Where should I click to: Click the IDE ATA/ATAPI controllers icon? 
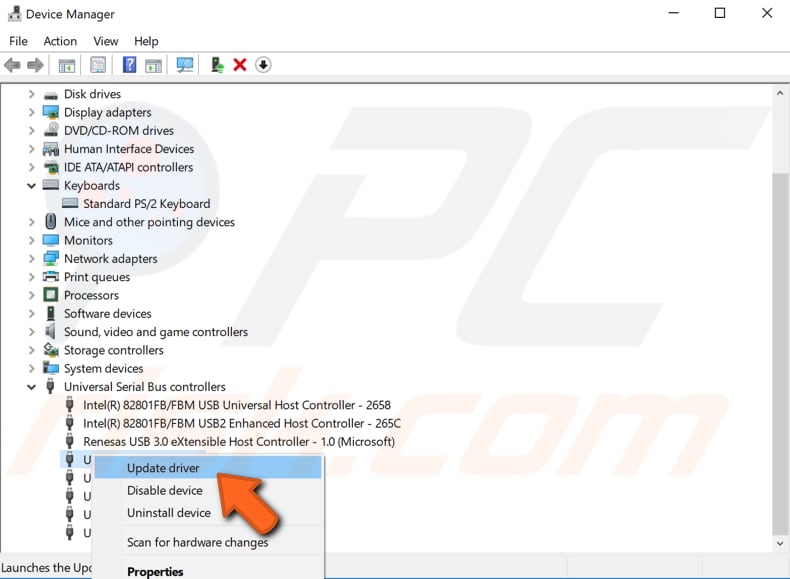click(x=51, y=167)
